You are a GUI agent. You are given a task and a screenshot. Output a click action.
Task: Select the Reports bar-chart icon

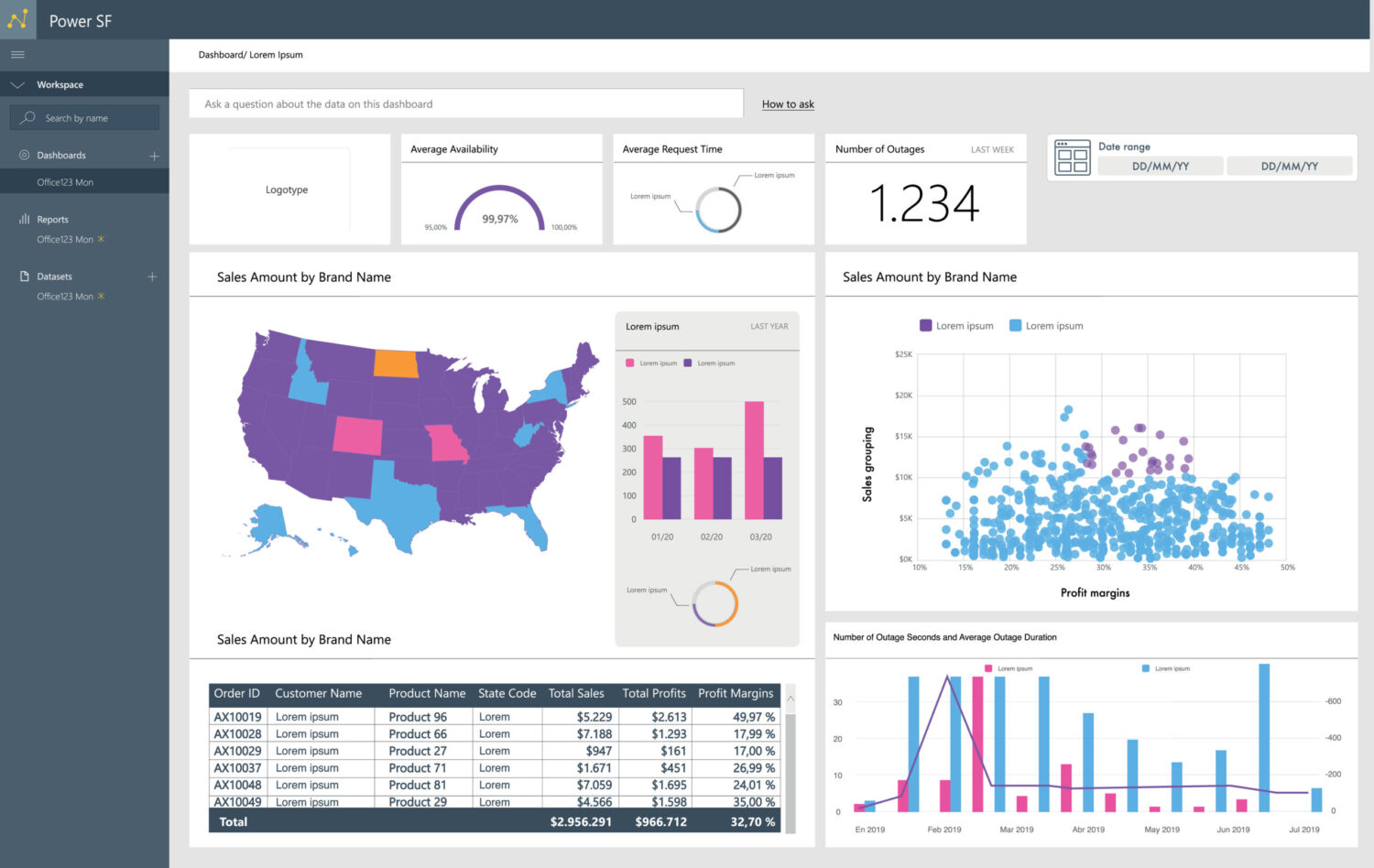click(x=22, y=219)
